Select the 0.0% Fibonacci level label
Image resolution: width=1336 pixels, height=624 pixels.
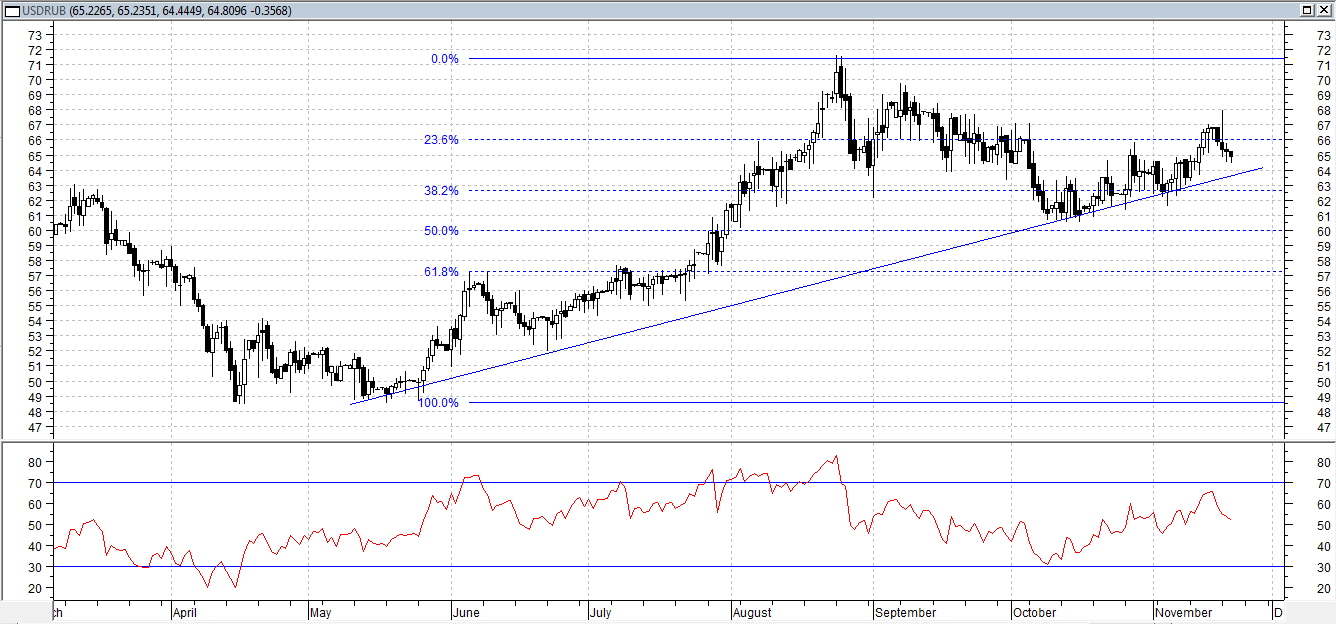pos(444,59)
